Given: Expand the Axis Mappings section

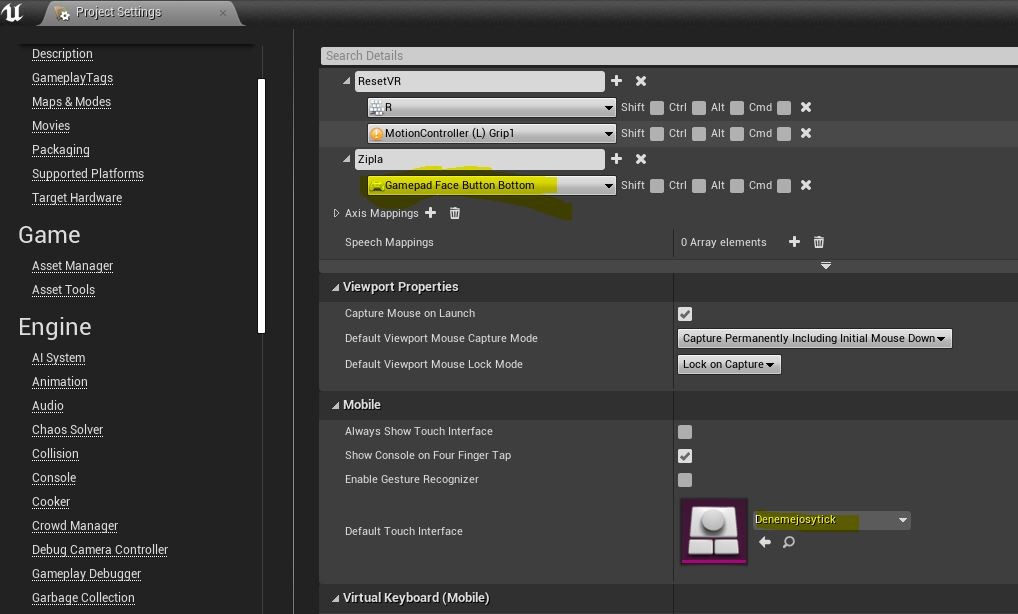Looking at the screenshot, I should pyautogui.click(x=336, y=213).
